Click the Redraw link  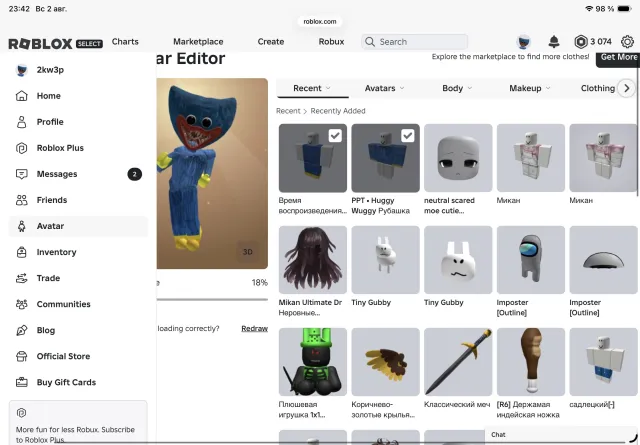tap(254, 329)
